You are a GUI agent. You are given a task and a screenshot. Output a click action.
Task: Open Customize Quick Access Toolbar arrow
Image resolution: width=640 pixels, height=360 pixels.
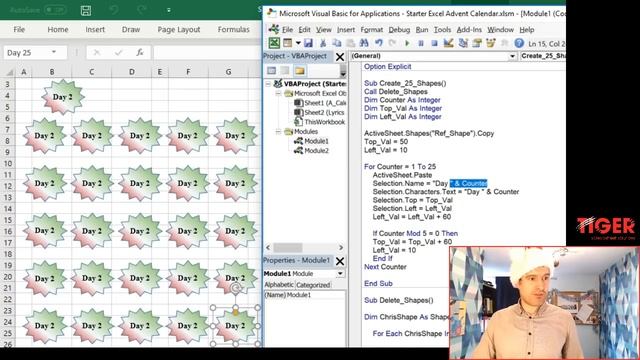(169, 10)
